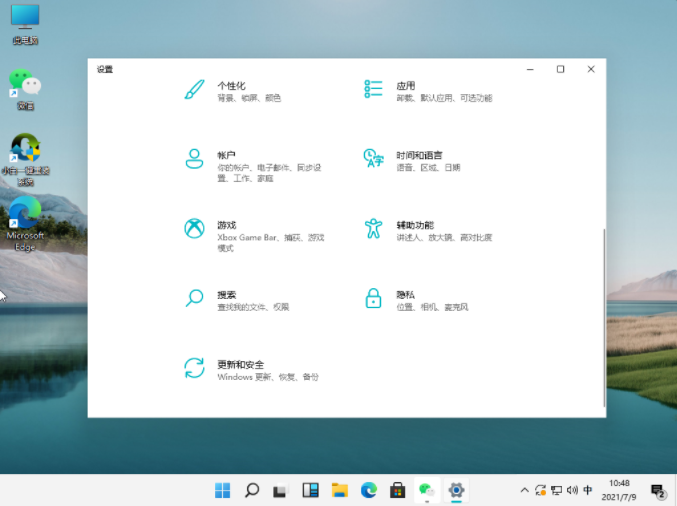The width and height of the screenshot is (677, 506).
Task: Launch Microsoft Store from the taskbar
Action: (397, 490)
